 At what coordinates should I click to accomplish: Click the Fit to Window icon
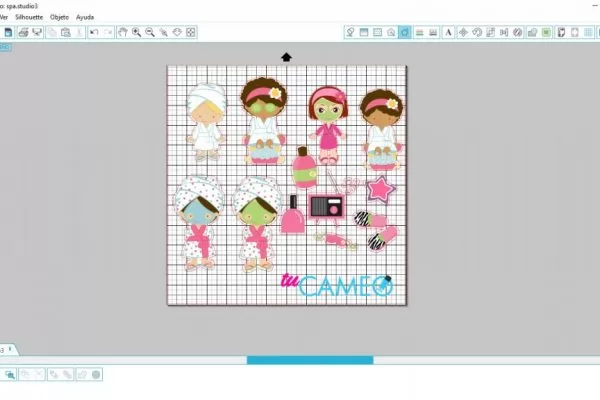click(x=191, y=32)
